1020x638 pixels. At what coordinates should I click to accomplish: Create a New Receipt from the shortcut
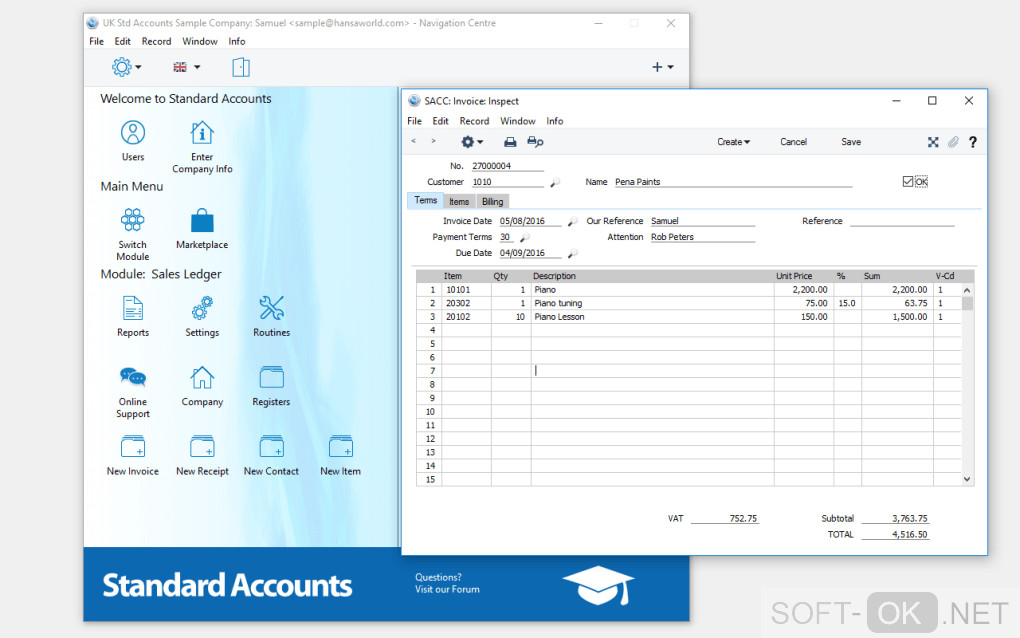click(x=202, y=447)
